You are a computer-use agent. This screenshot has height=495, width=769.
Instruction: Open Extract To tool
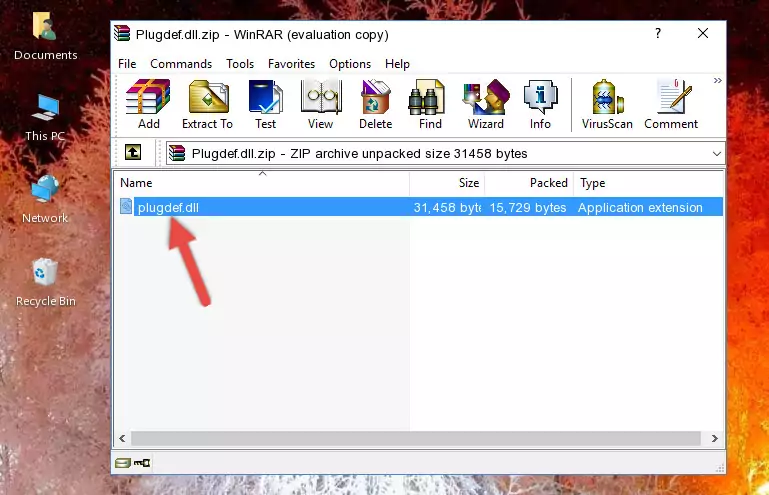click(207, 104)
